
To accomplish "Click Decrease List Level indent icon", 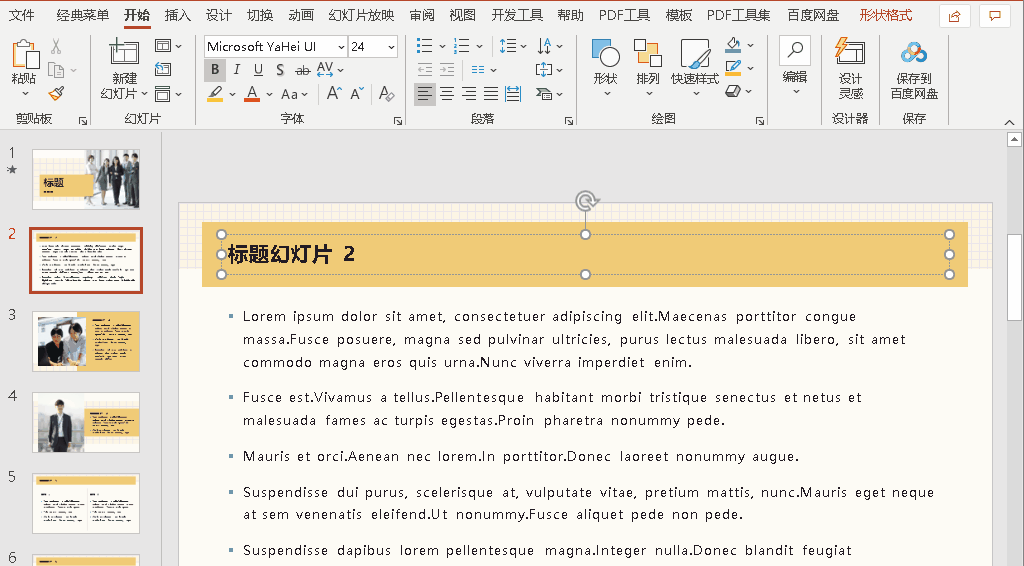I will pos(424,70).
